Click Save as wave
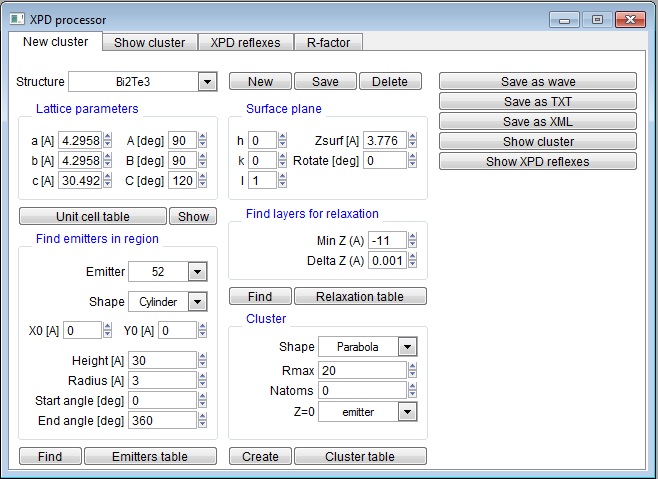Image resolution: width=658 pixels, height=479 pixels. tap(538, 81)
